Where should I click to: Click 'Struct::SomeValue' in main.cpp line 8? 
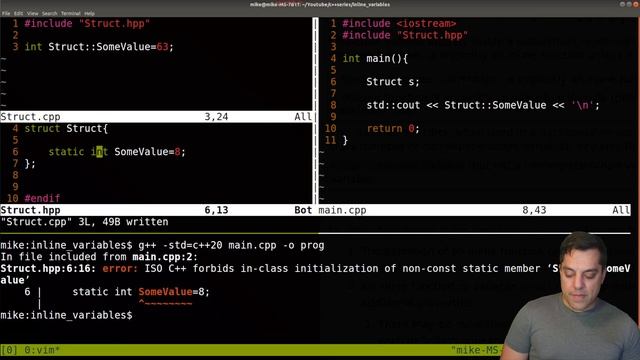495,105
